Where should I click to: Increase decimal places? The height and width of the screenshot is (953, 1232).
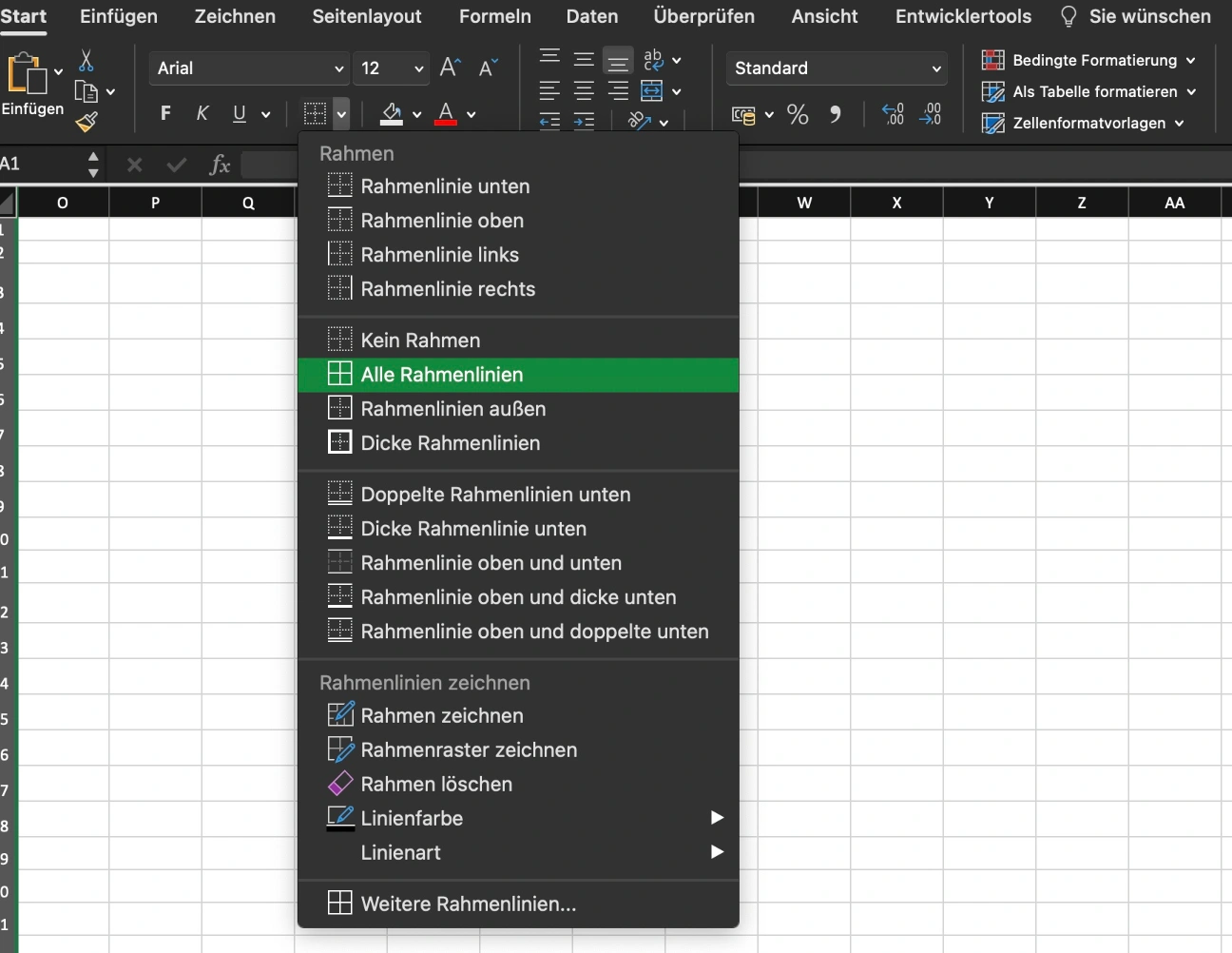(893, 114)
